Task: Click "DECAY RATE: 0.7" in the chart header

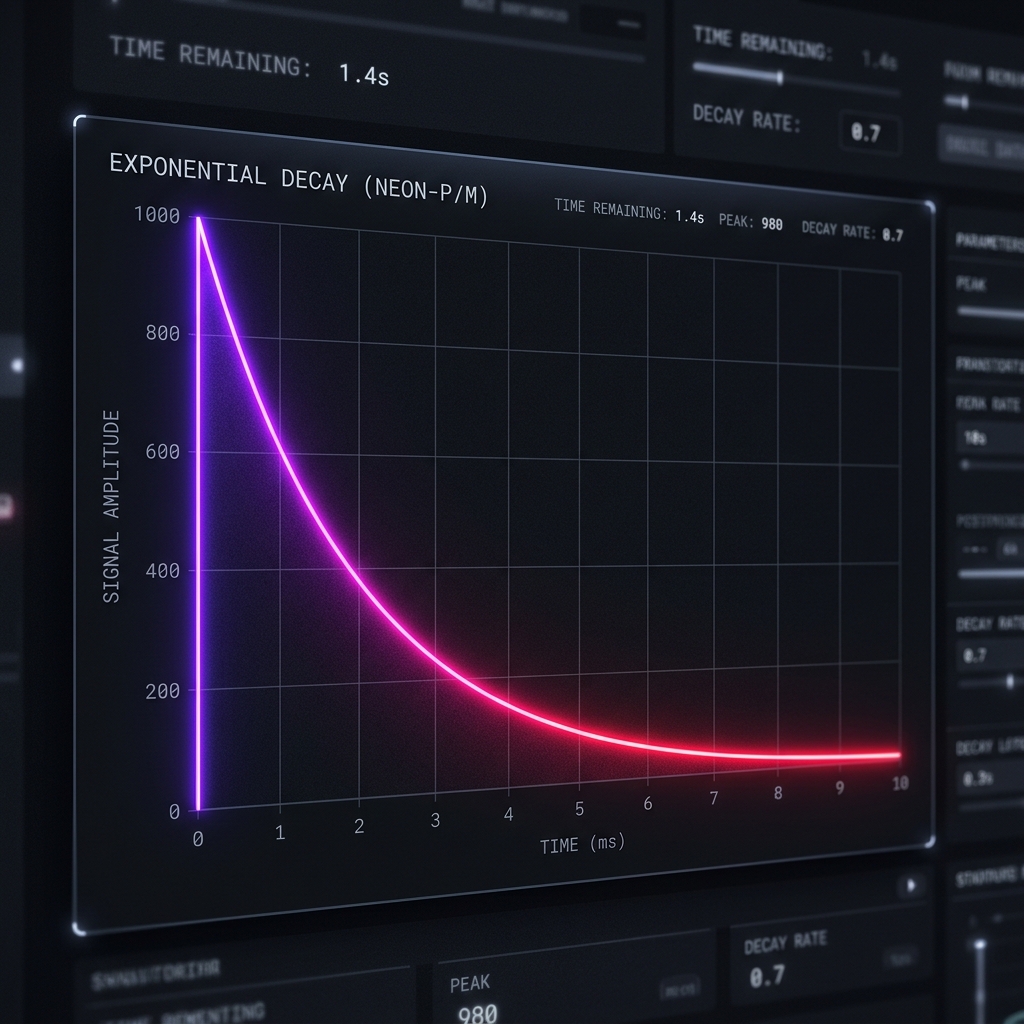Action: (852, 231)
